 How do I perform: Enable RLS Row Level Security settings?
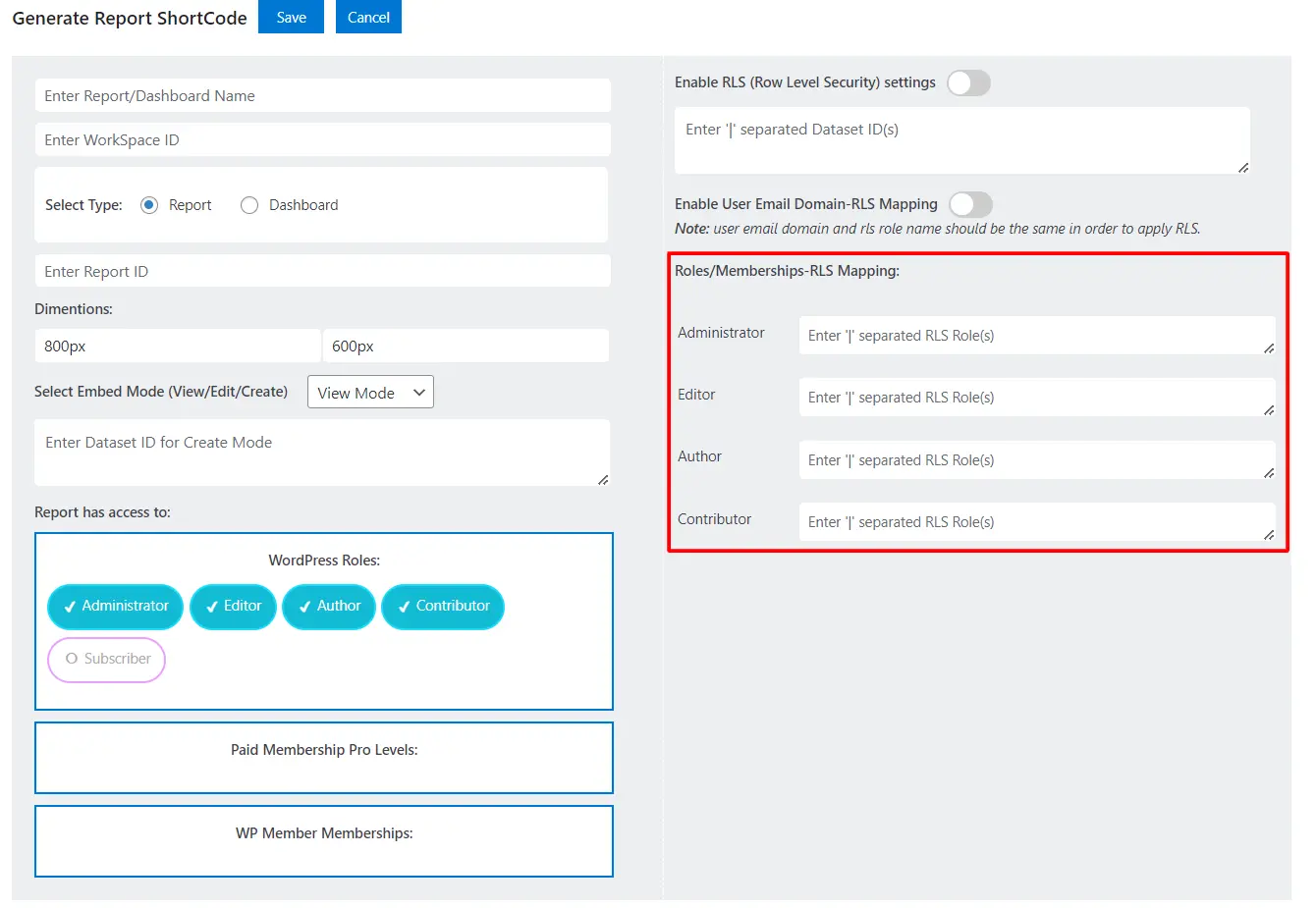point(968,82)
